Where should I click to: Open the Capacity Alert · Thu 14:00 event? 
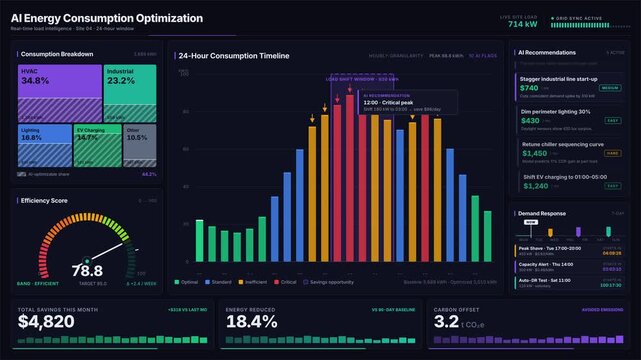tap(569, 267)
